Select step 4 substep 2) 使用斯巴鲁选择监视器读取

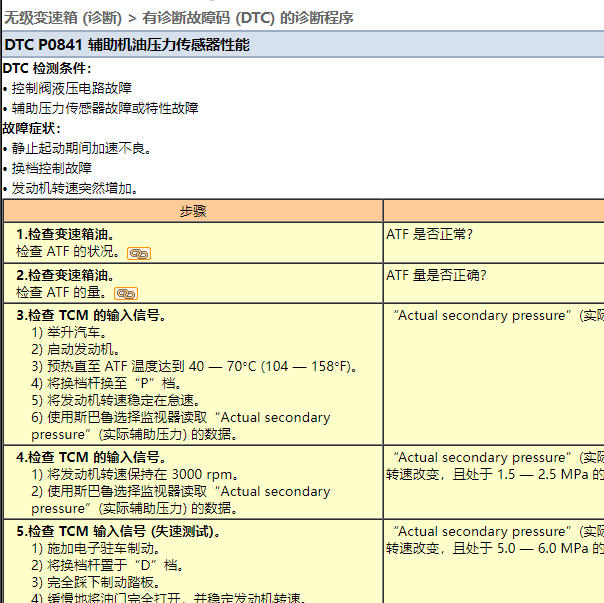[x=181, y=500]
